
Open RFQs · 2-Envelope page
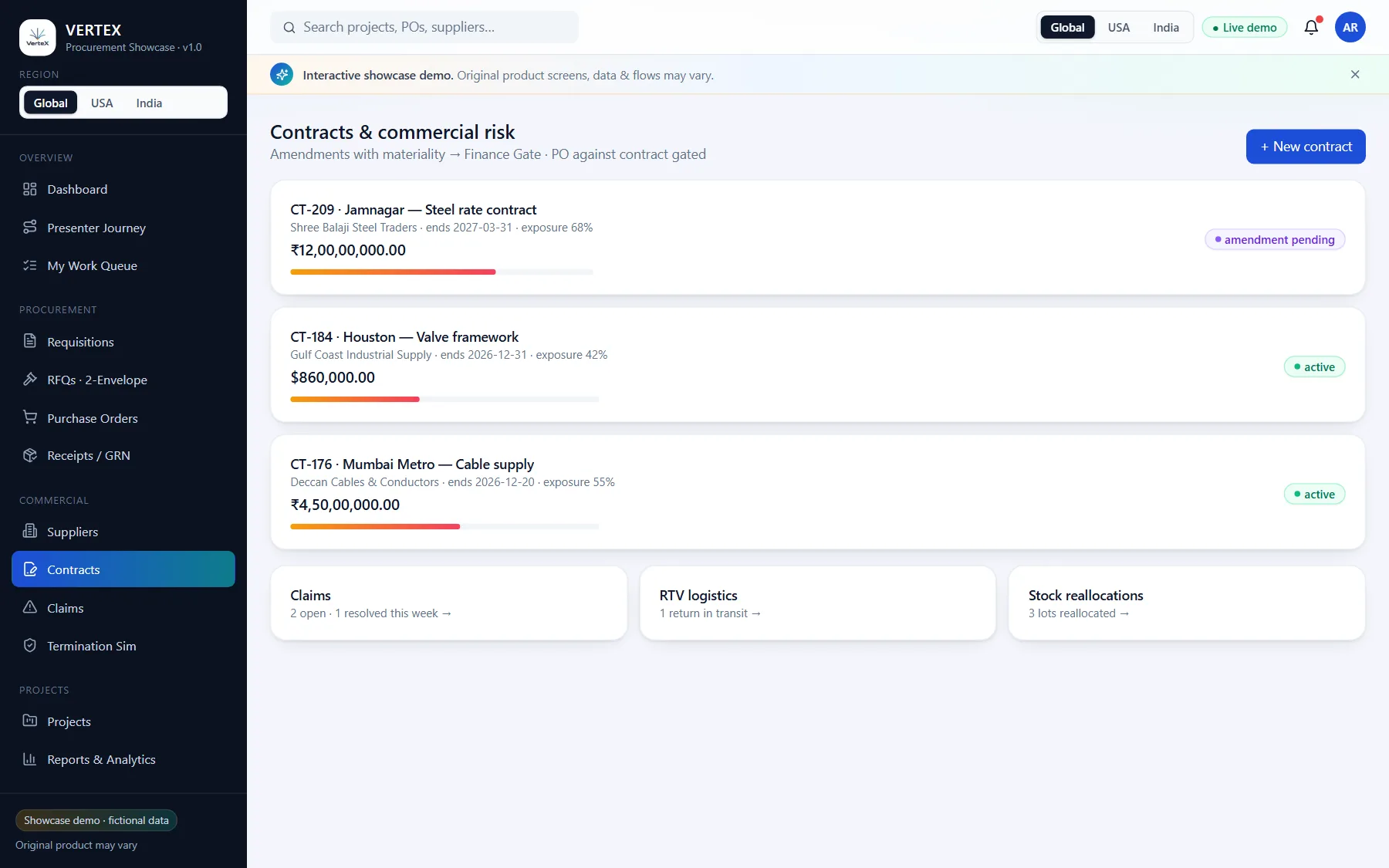123,380
